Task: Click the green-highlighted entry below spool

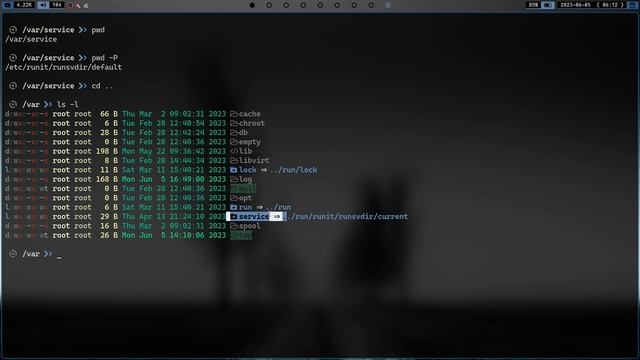Action: (241, 236)
